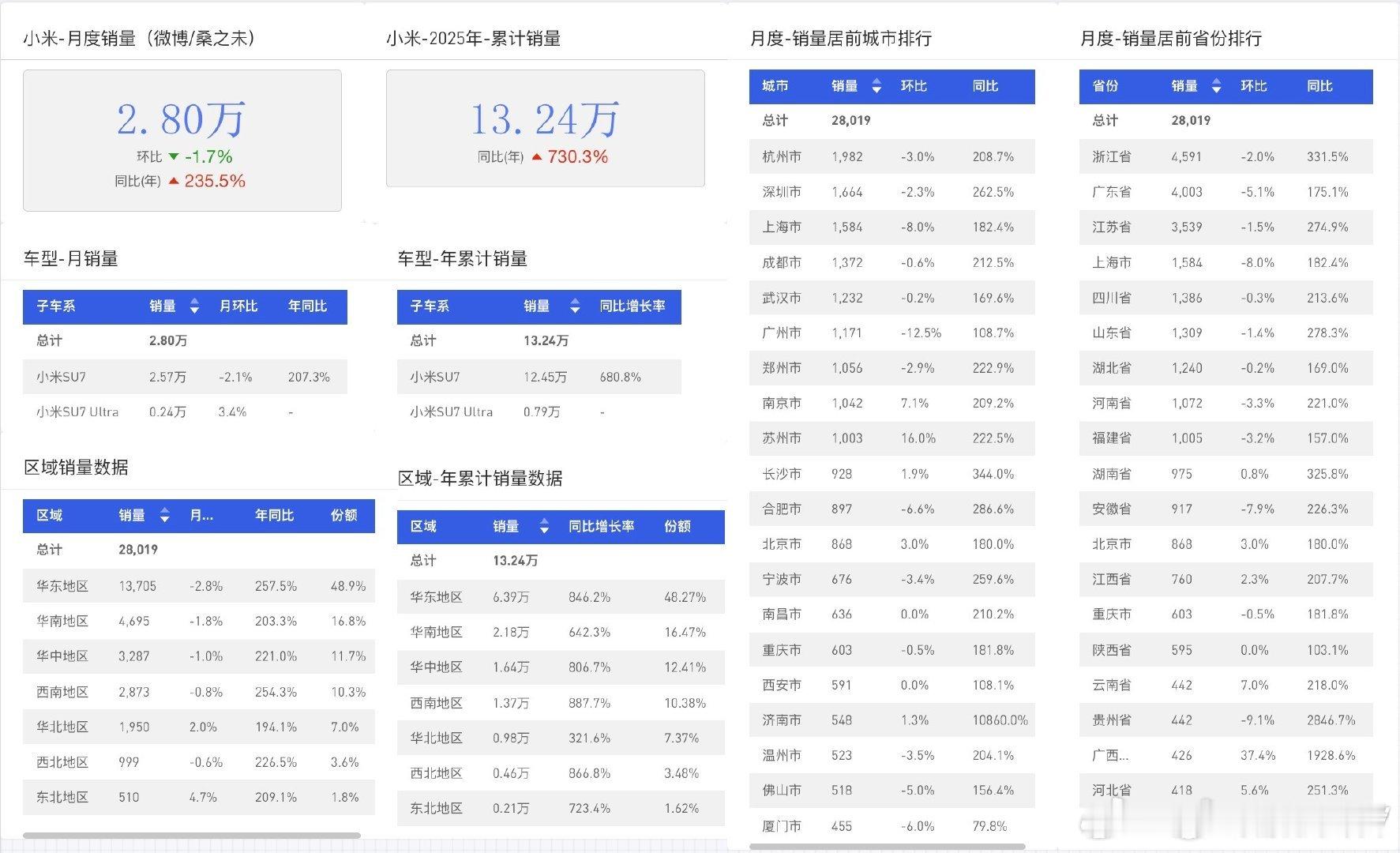The height and width of the screenshot is (853, 1400).
Task: Click the 省份 column header
Action: click(x=1105, y=86)
